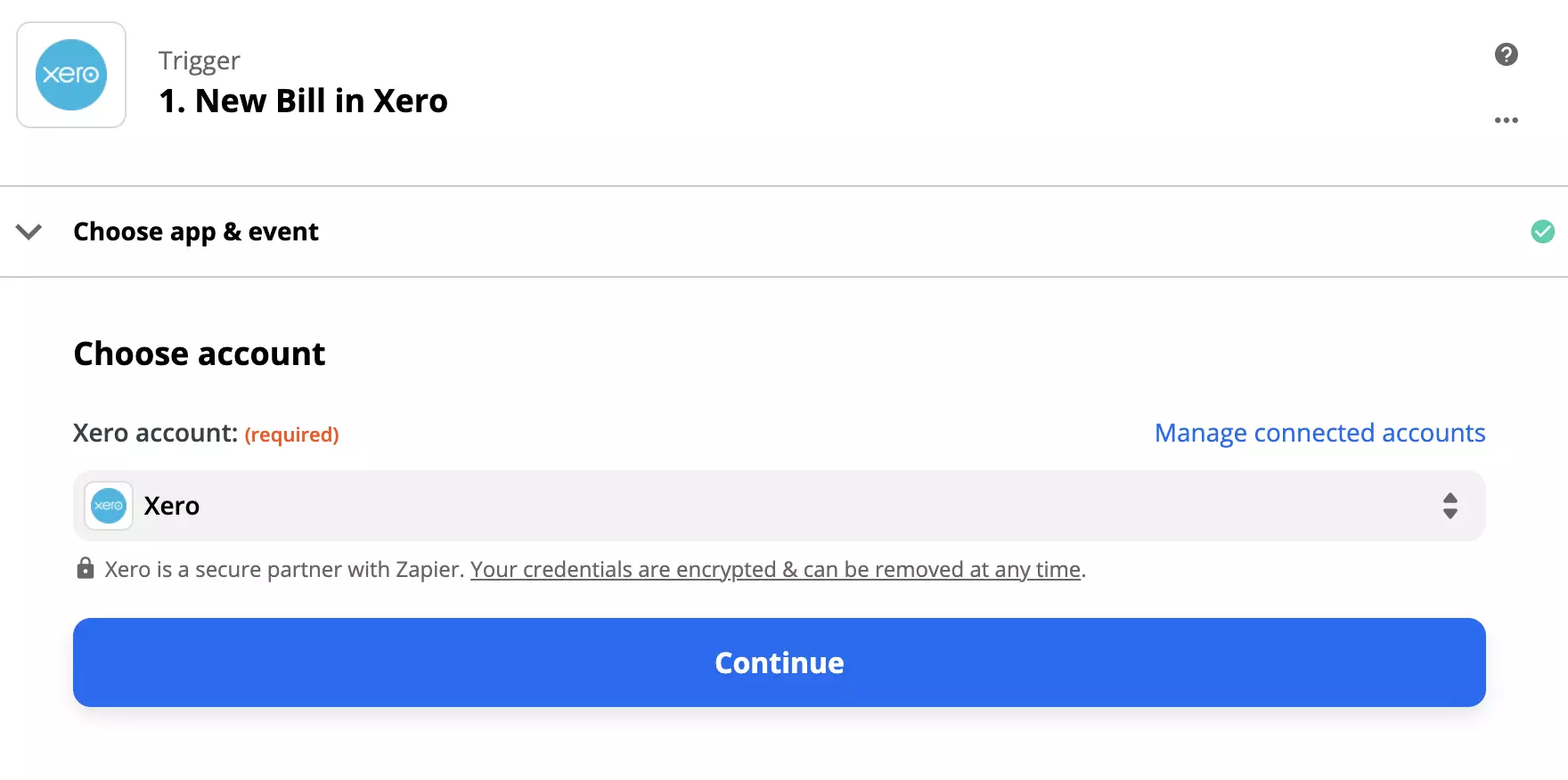The height and width of the screenshot is (780, 1568).
Task: Open the help question mark icon
Action: click(x=1507, y=54)
